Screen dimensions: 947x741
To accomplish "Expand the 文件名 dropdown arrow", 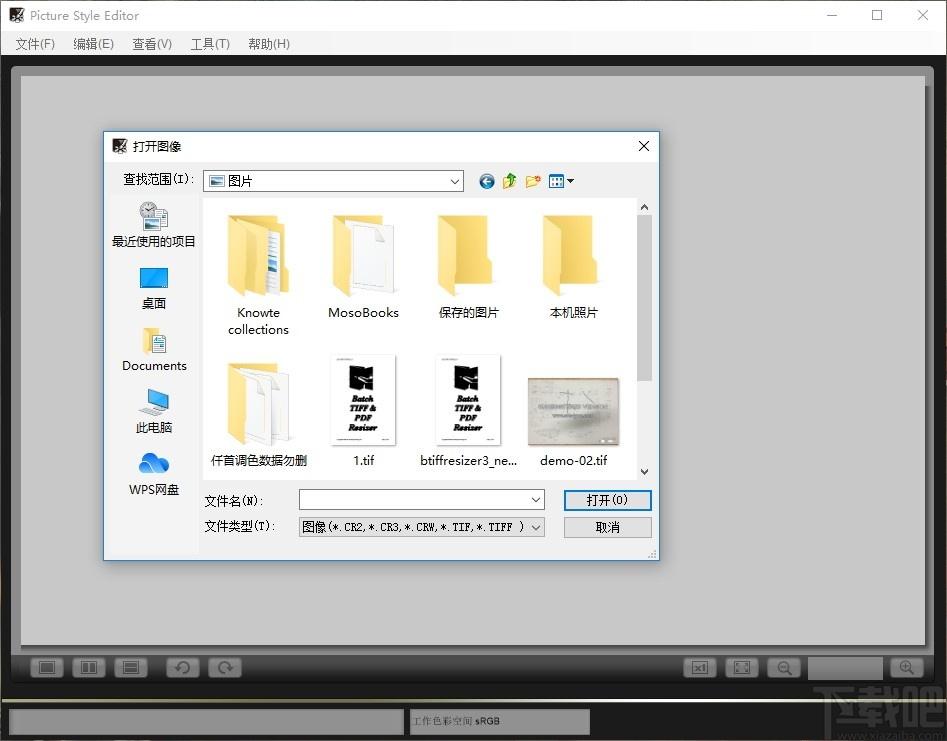I will coord(536,499).
